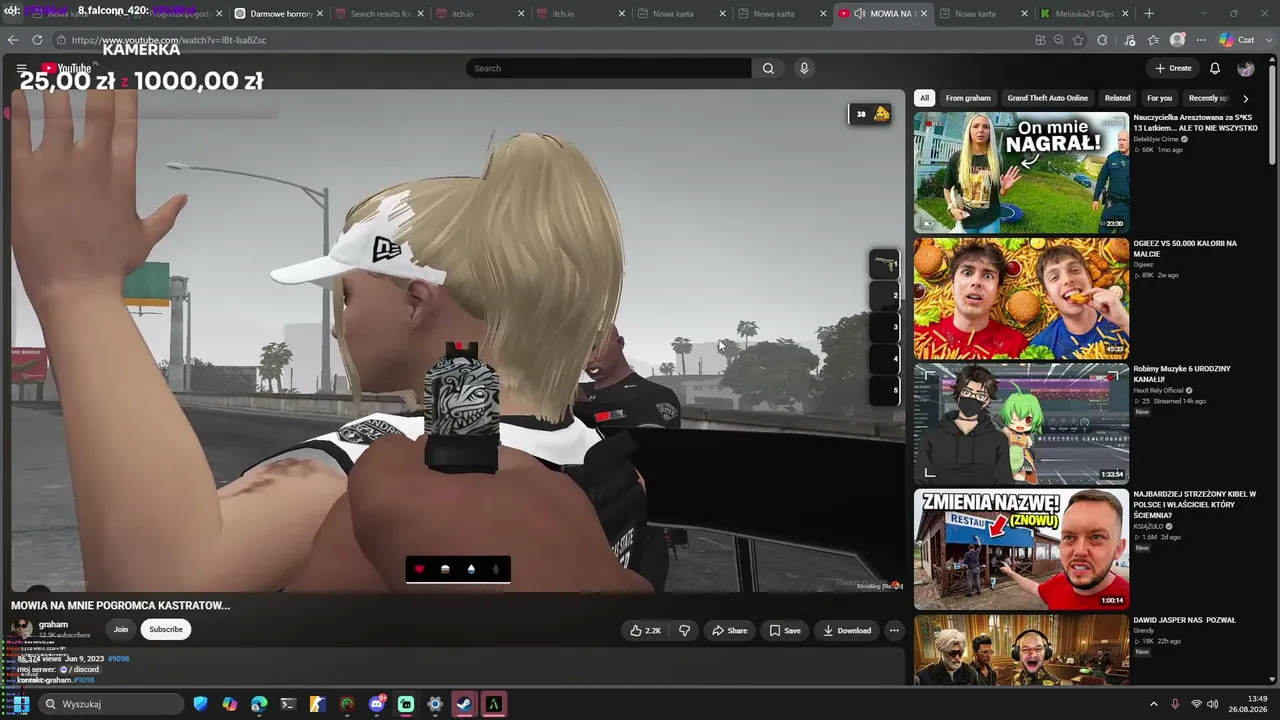Open the clock and date in taskbar

coord(1248,704)
